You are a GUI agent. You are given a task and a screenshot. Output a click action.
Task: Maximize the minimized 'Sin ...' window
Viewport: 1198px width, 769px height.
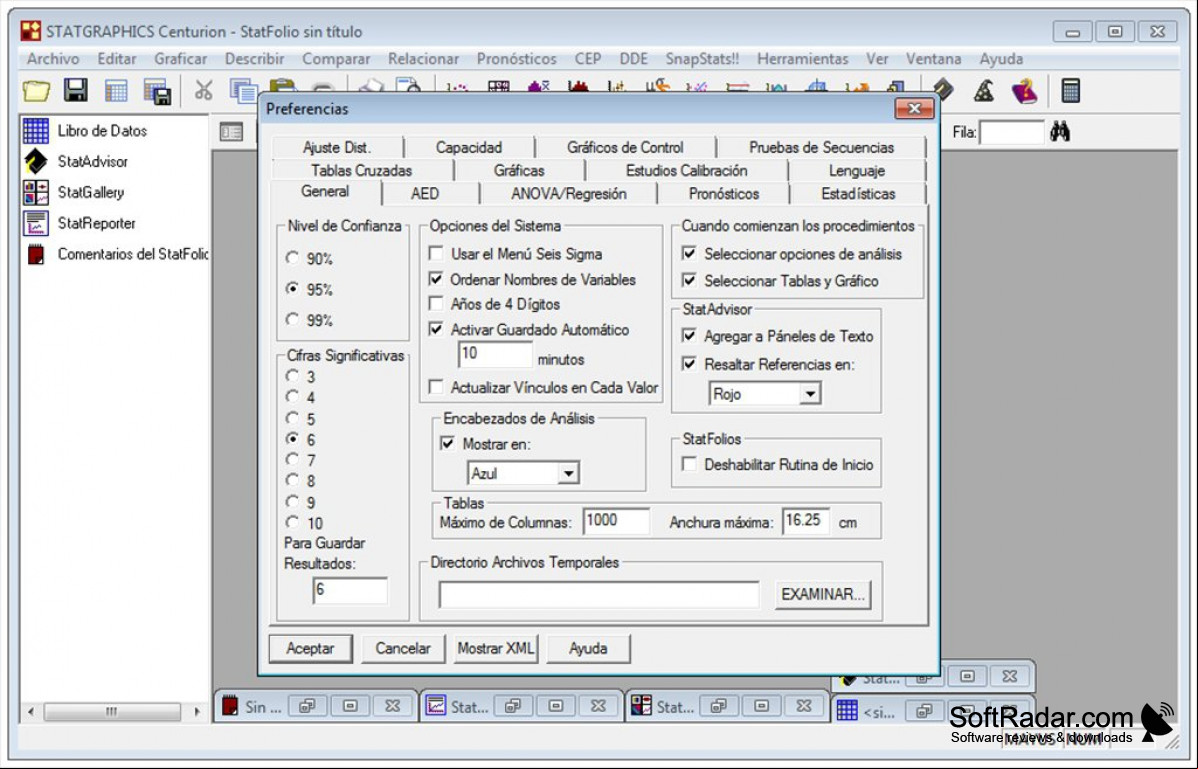coord(350,706)
